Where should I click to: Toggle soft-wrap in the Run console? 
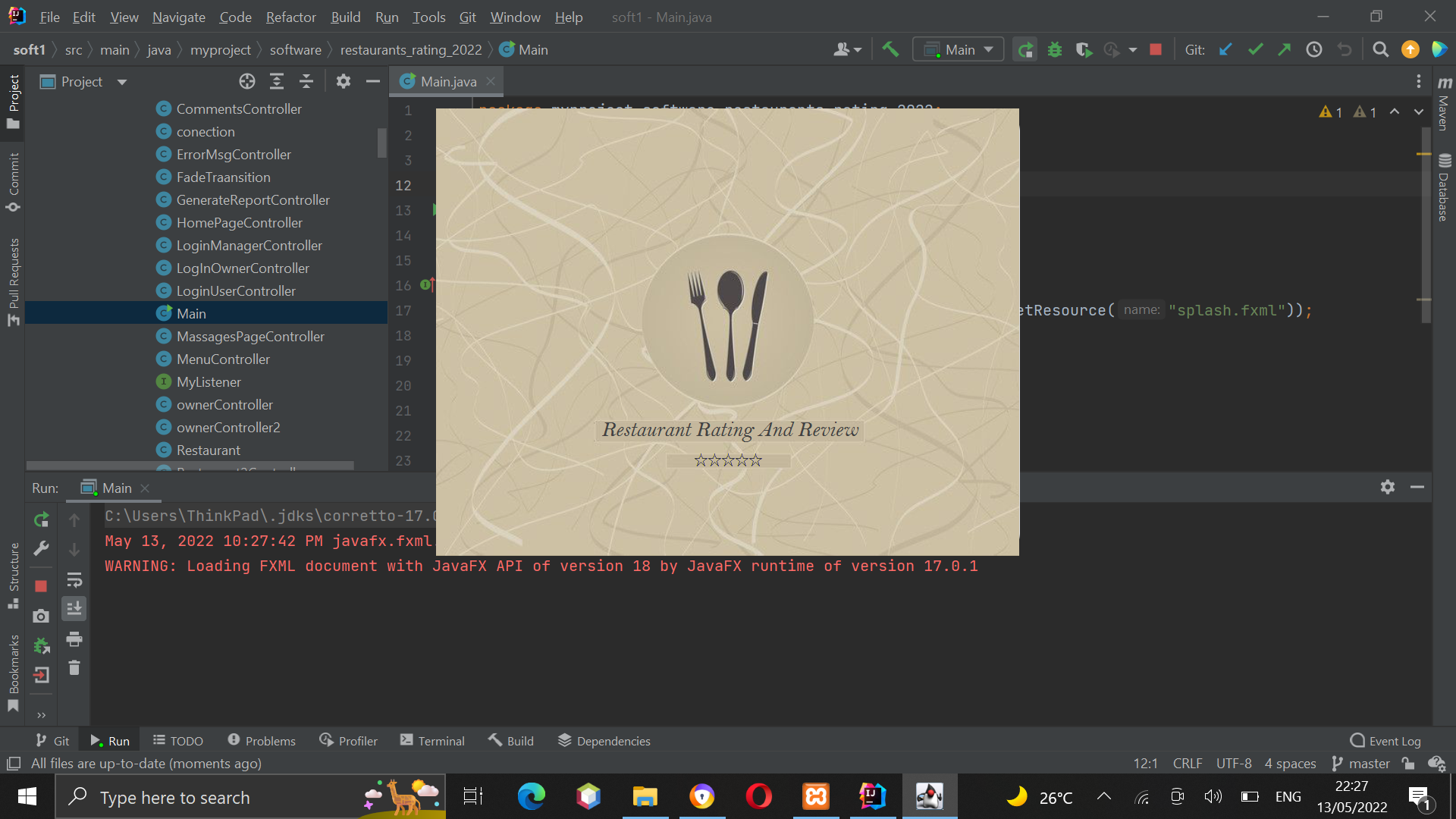point(74,580)
